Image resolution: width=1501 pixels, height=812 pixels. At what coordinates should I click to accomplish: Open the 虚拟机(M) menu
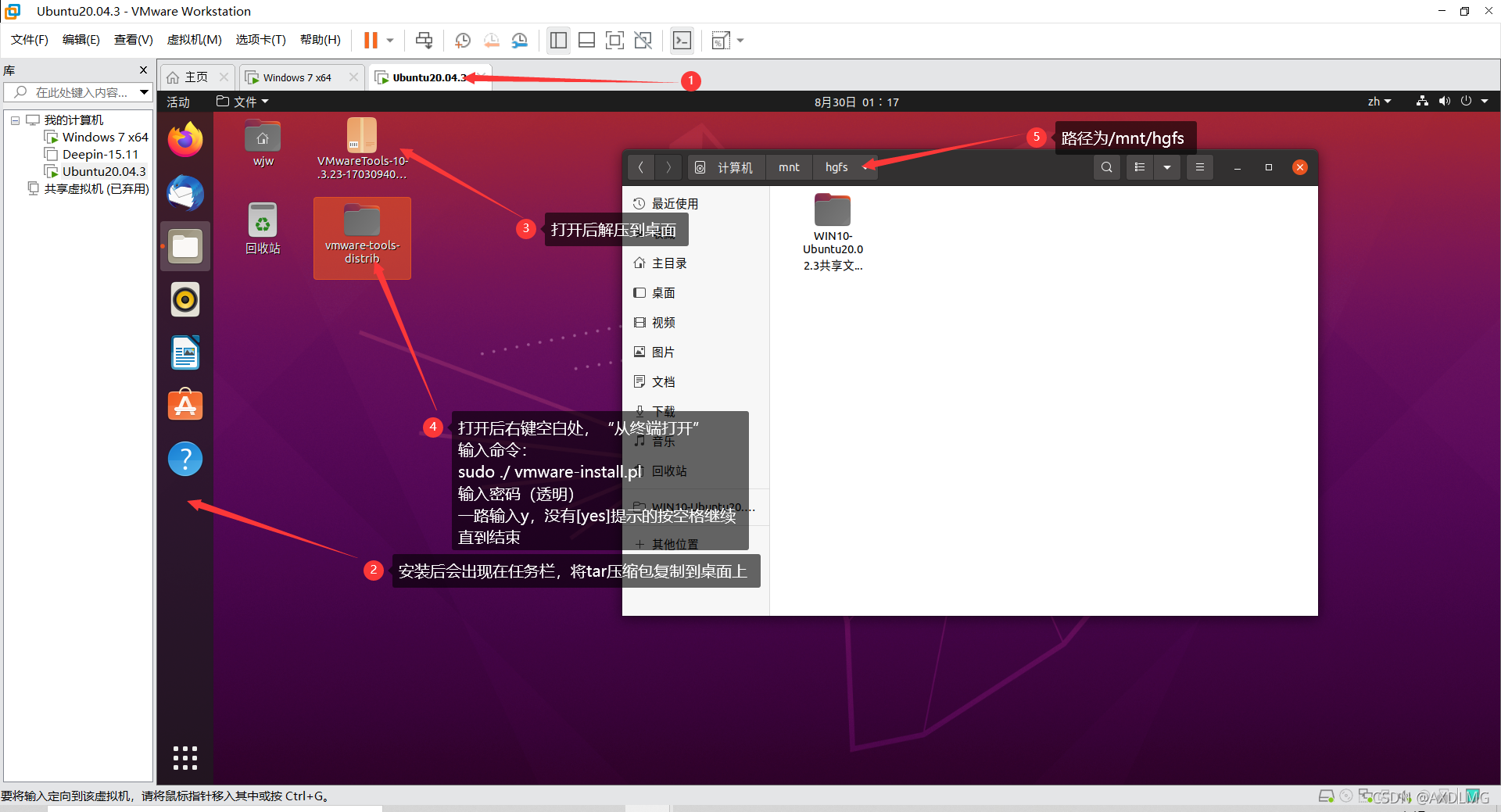(x=195, y=40)
